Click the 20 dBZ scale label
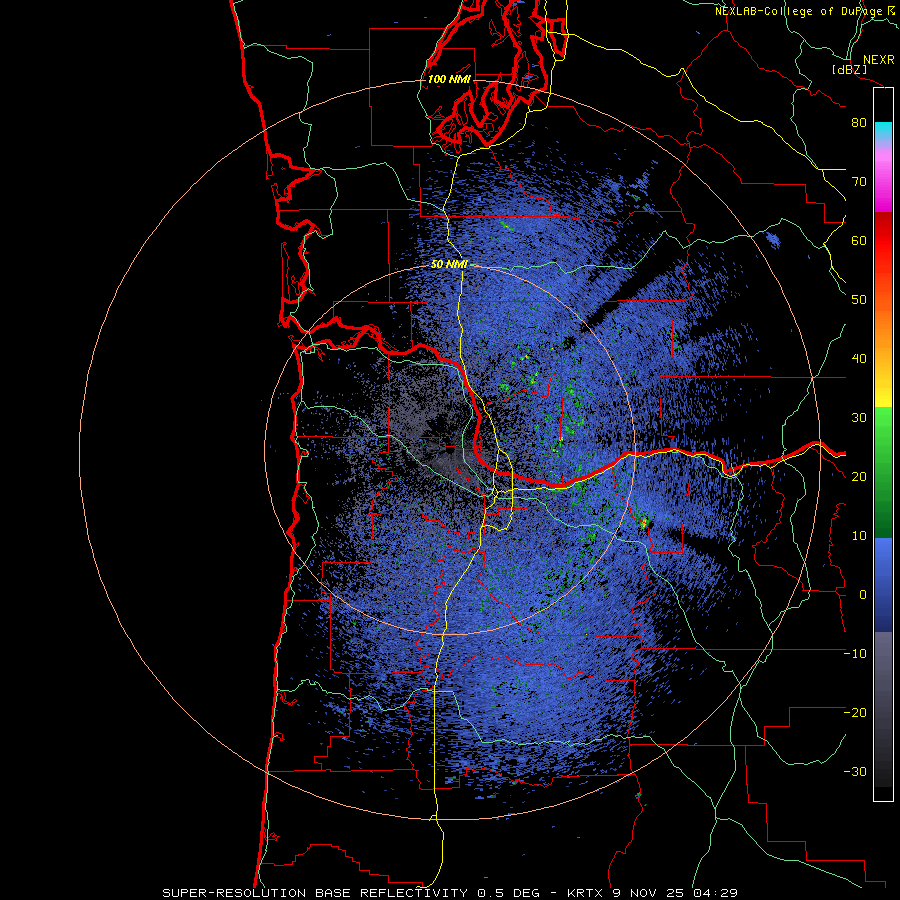 point(859,476)
